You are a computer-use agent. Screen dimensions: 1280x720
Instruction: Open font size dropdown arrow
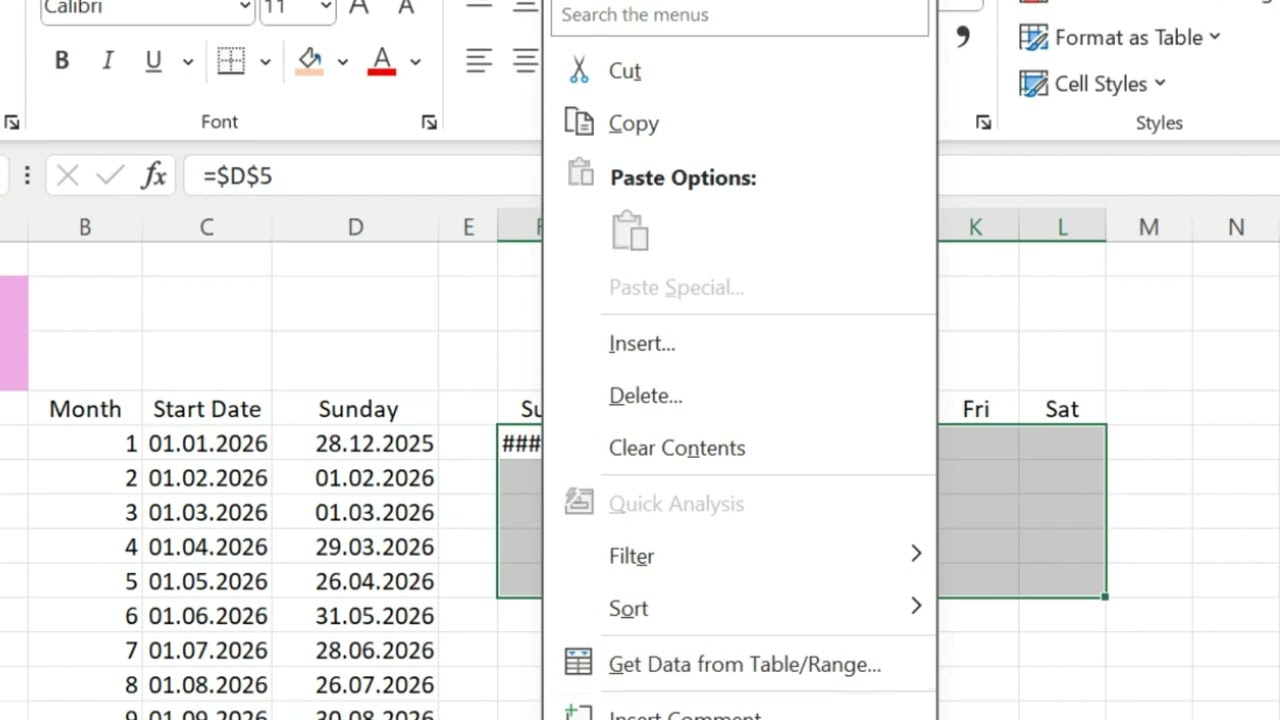326,8
